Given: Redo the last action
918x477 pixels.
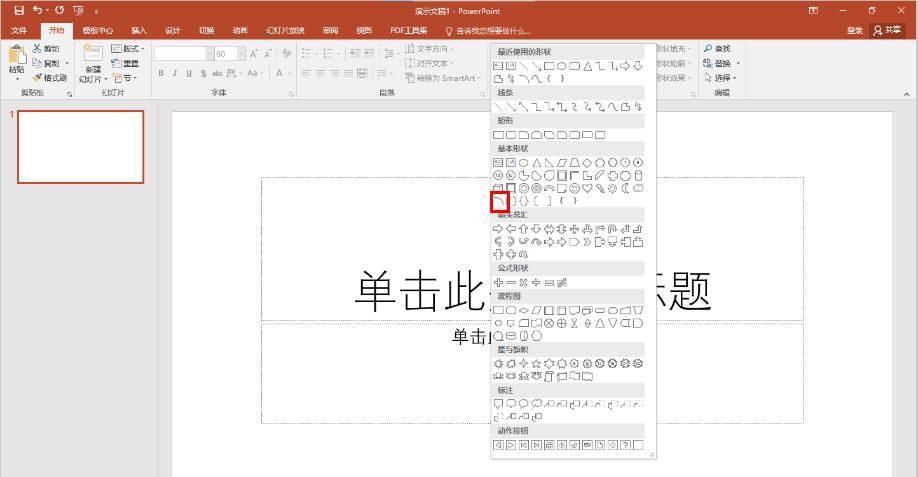Looking at the screenshot, I should coord(59,11).
